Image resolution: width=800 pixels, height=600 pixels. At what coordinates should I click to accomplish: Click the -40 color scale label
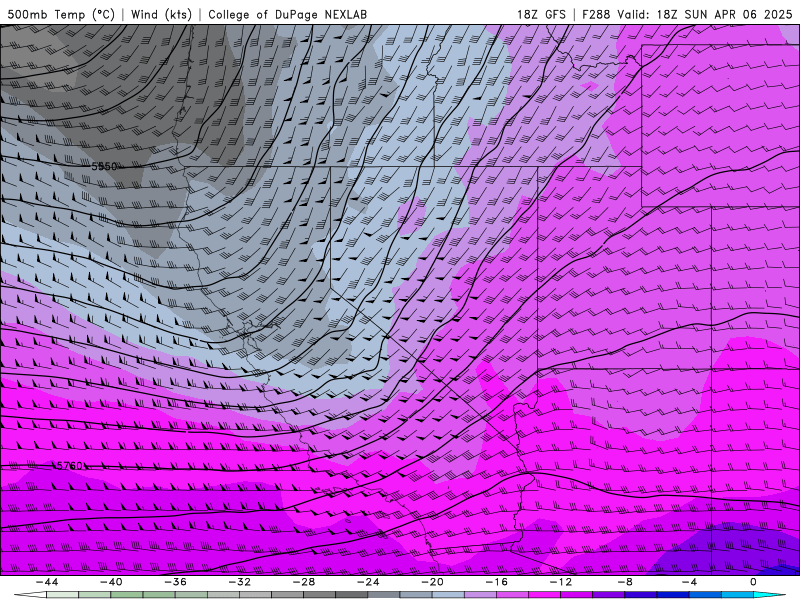point(111,582)
